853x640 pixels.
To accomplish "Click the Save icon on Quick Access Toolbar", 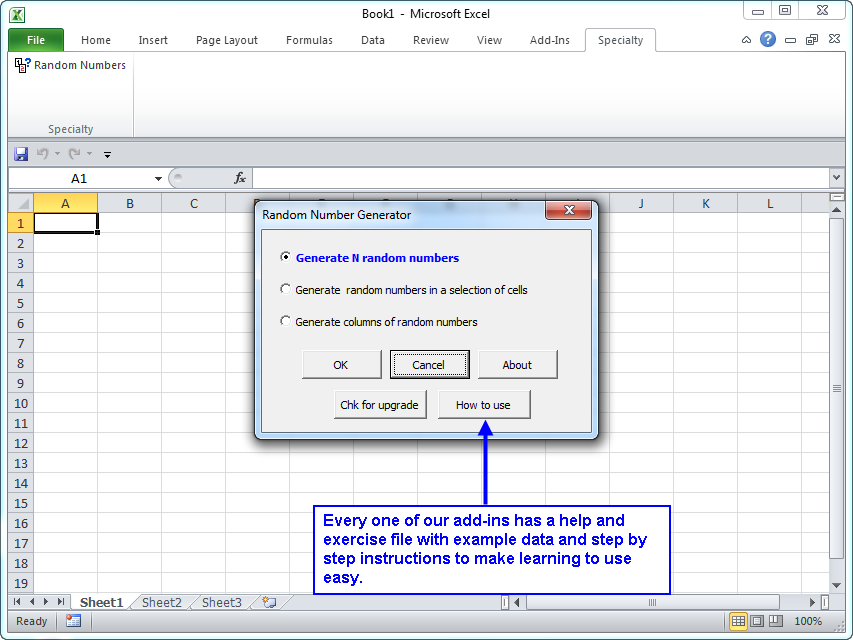I will [x=20, y=153].
